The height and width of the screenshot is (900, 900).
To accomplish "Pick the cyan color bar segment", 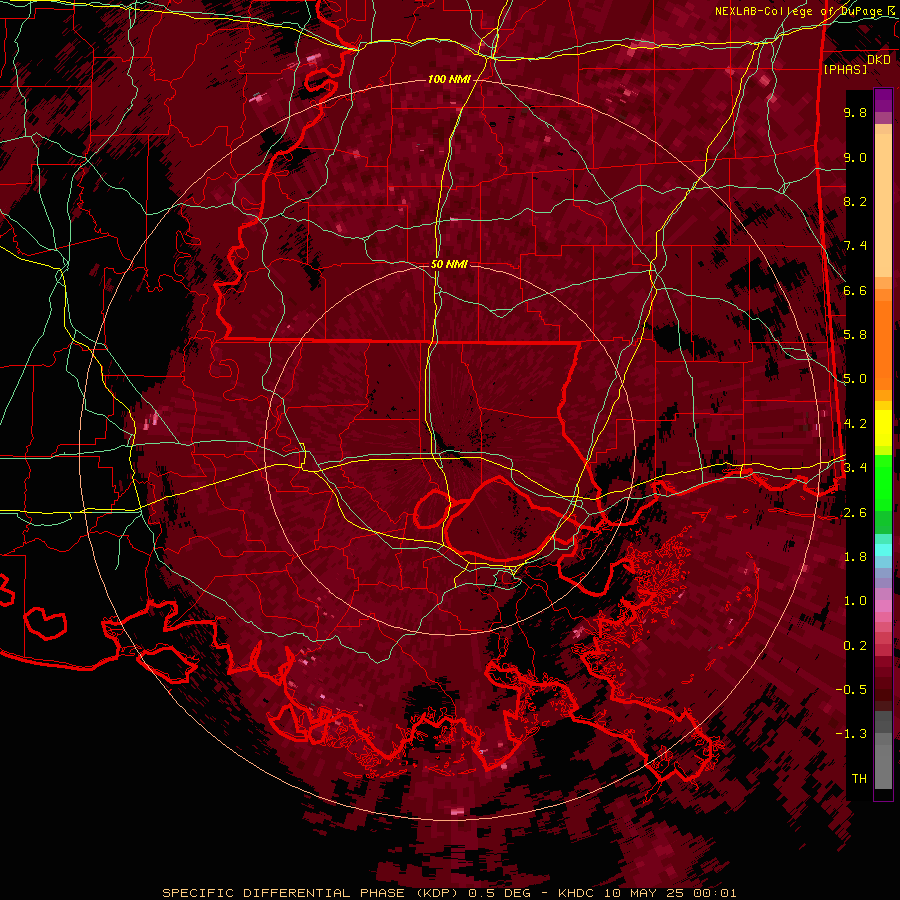I will pos(883,550).
